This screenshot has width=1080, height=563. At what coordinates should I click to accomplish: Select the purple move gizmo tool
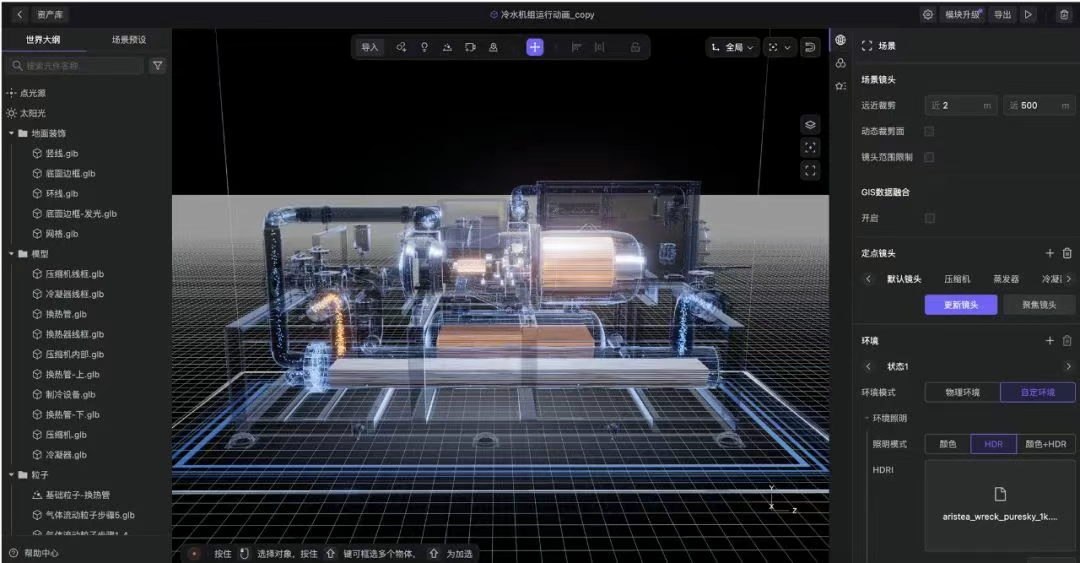click(535, 47)
